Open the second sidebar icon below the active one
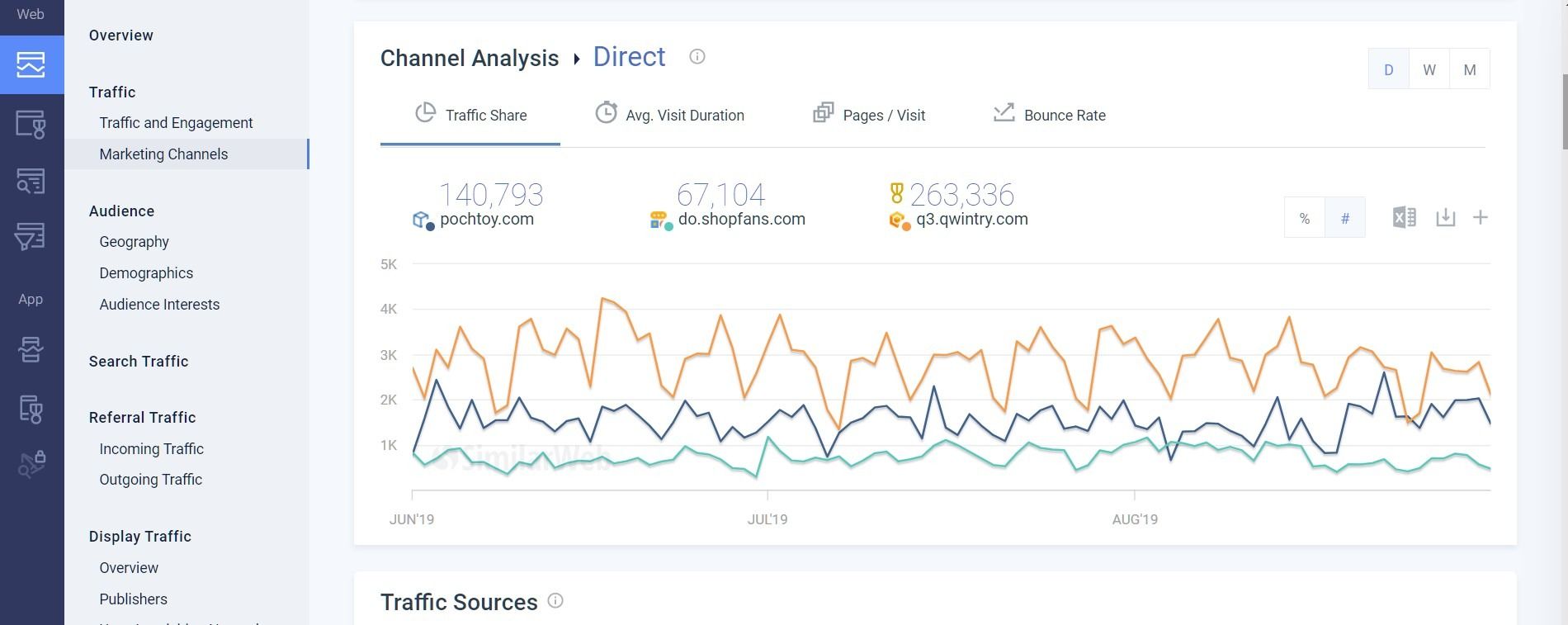1568x625 pixels. (x=31, y=180)
